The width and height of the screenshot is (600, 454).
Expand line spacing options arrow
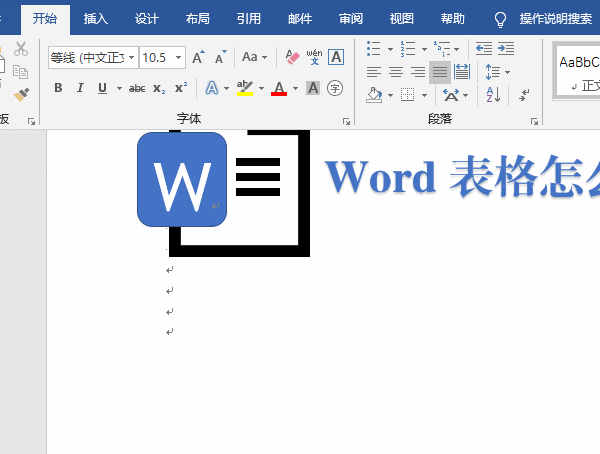click(507, 72)
